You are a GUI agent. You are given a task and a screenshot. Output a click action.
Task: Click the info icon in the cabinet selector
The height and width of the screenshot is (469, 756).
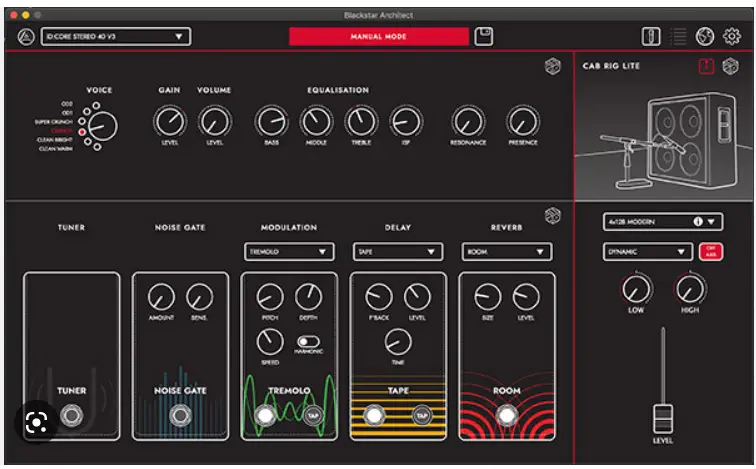coord(698,222)
